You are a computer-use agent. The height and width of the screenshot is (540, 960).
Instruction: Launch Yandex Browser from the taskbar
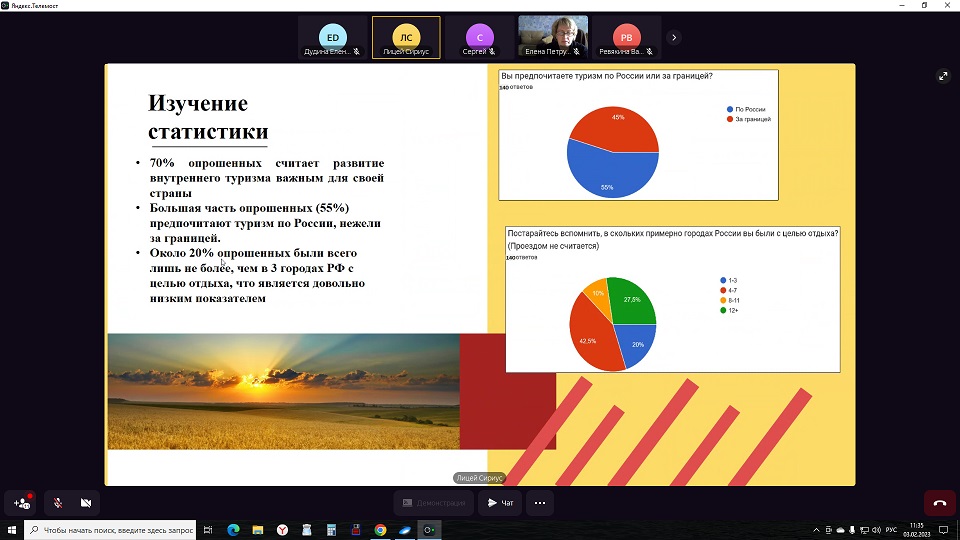click(x=283, y=530)
